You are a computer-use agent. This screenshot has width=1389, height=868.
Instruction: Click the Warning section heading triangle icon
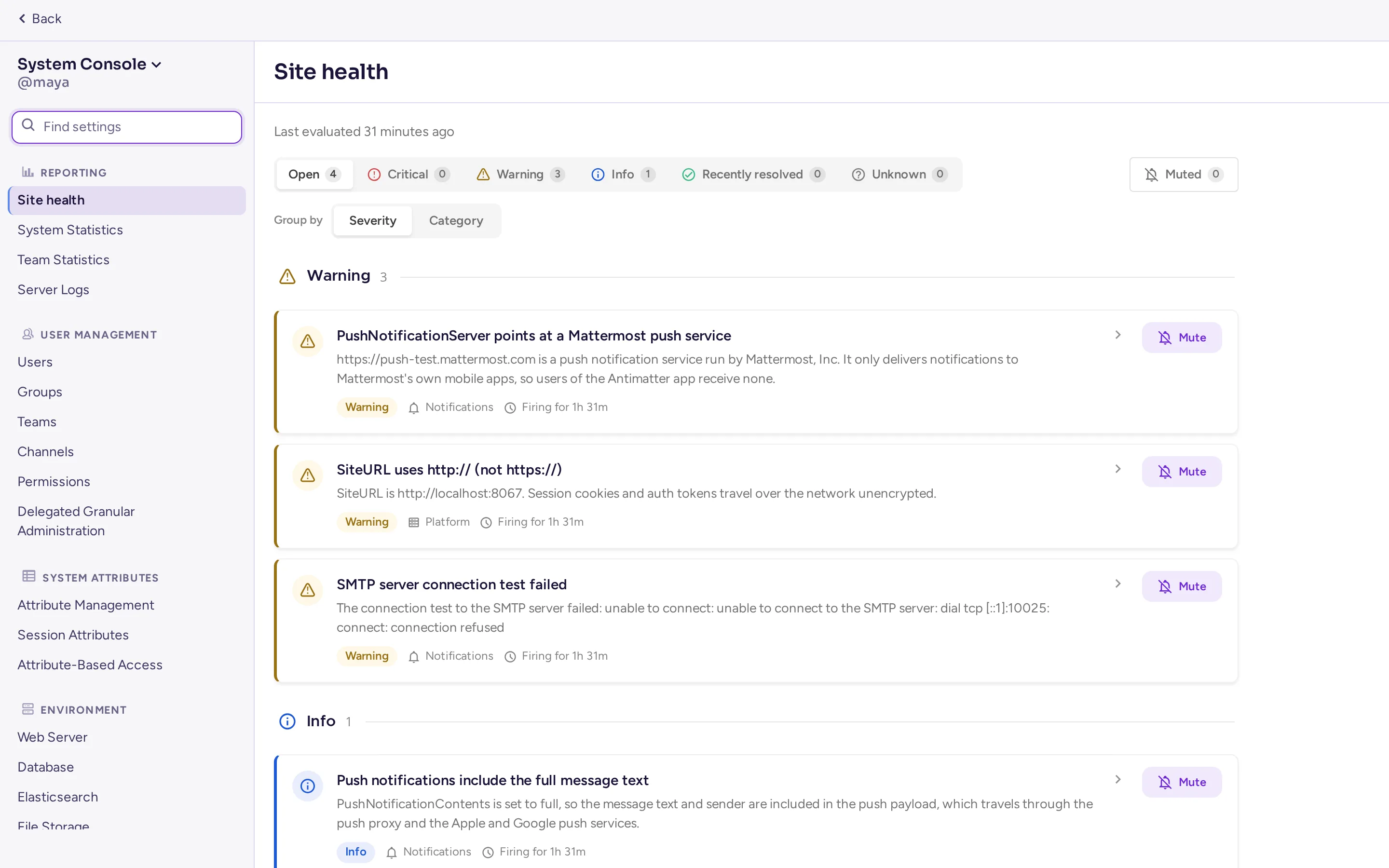[287, 277]
